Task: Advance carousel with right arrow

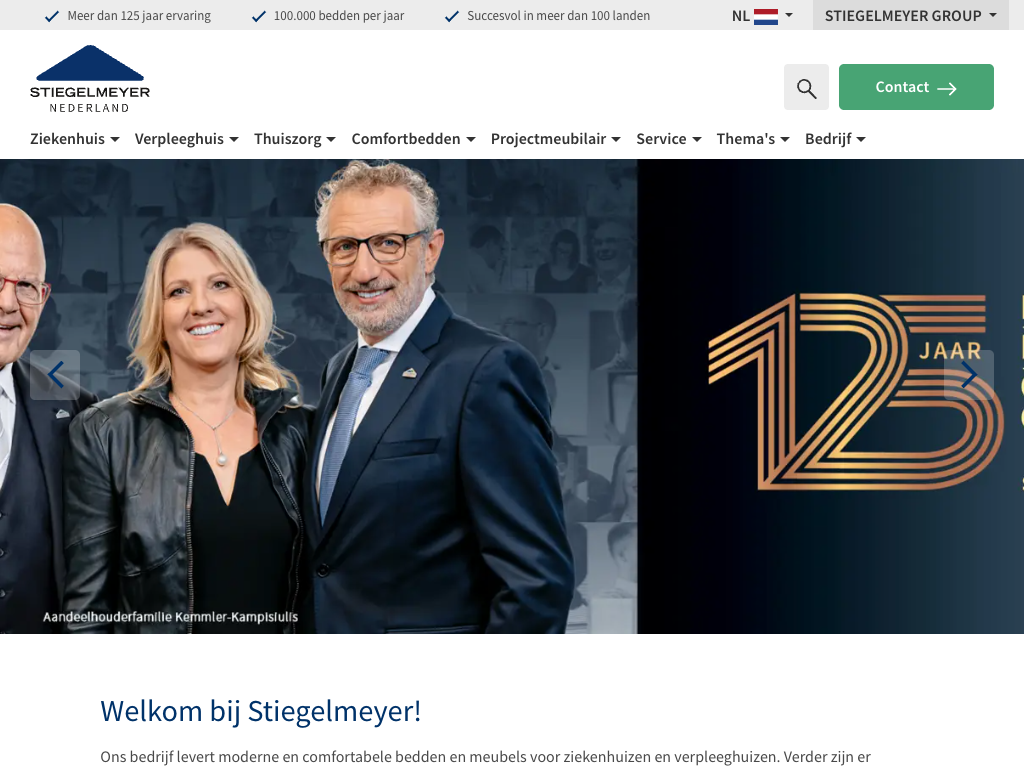Action: (968, 375)
